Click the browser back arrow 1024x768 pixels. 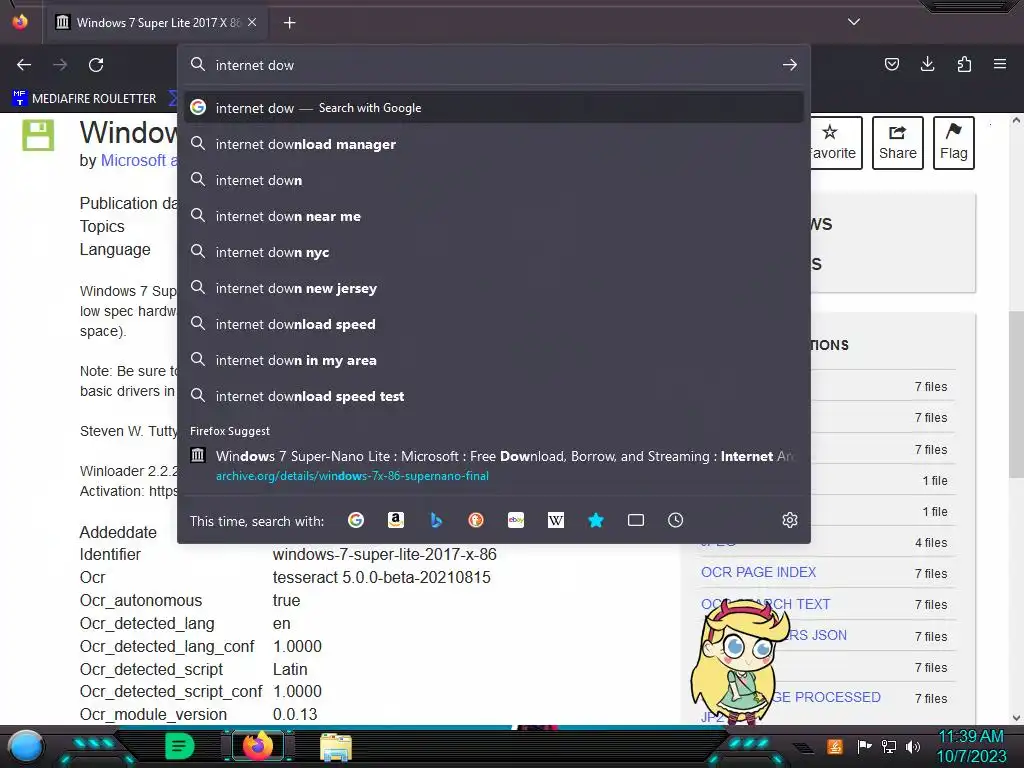point(24,65)
